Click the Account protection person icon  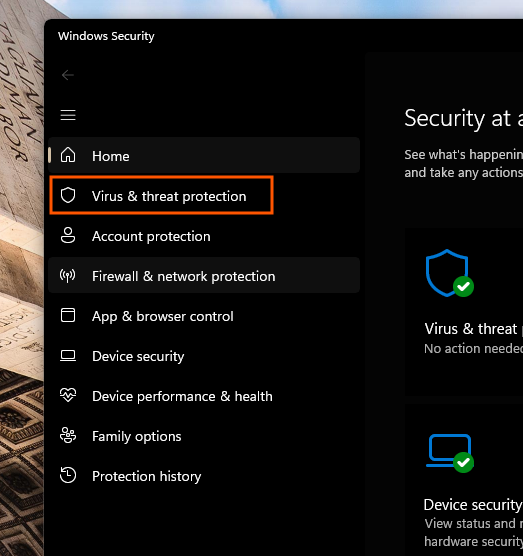(x=68, y=235)
